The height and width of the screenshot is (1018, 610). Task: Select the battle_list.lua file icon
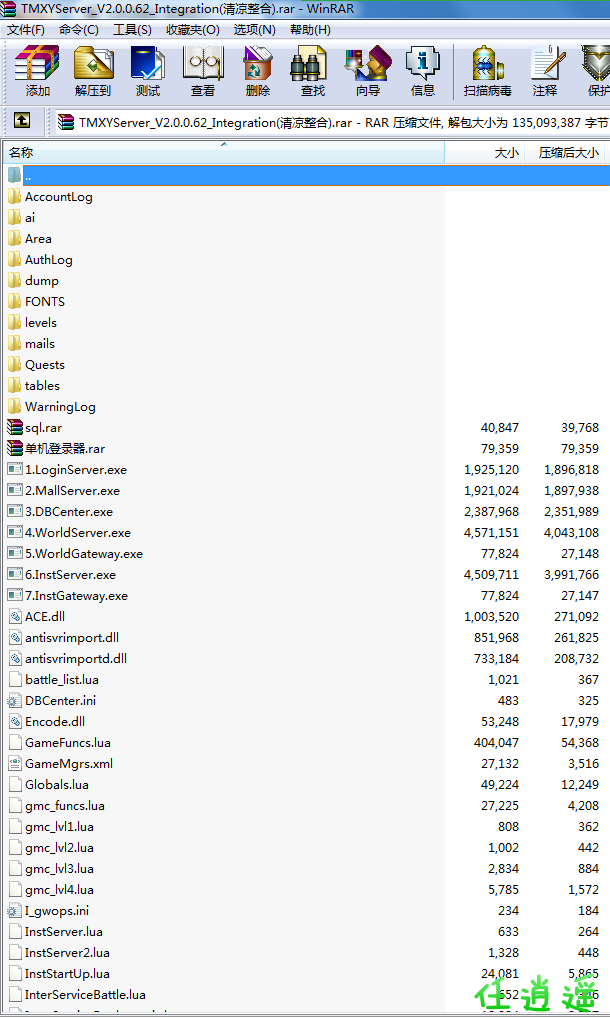click(x=14, y=679)
